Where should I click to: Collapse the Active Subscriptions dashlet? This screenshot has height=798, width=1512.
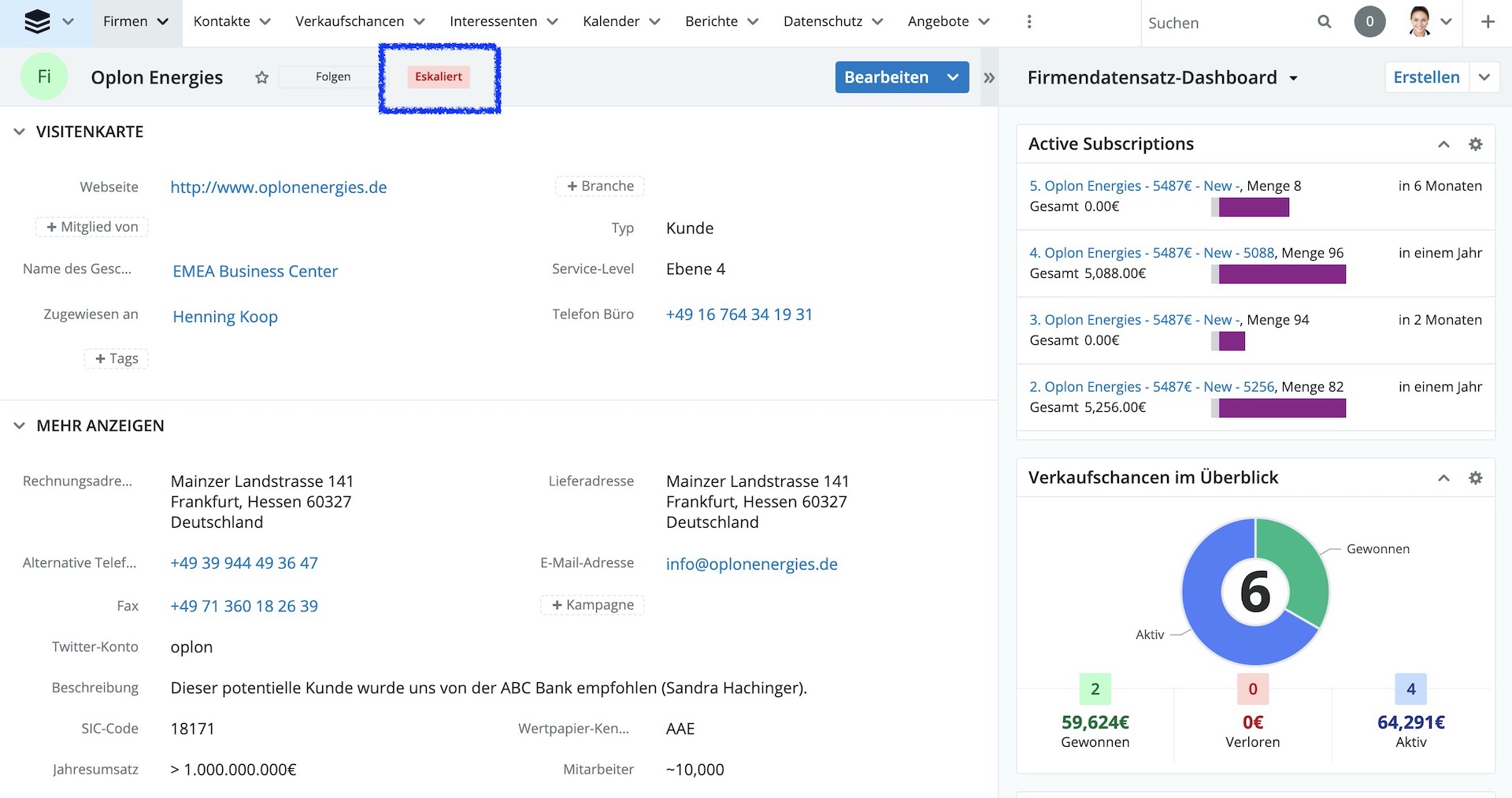tap(1443, 144)
